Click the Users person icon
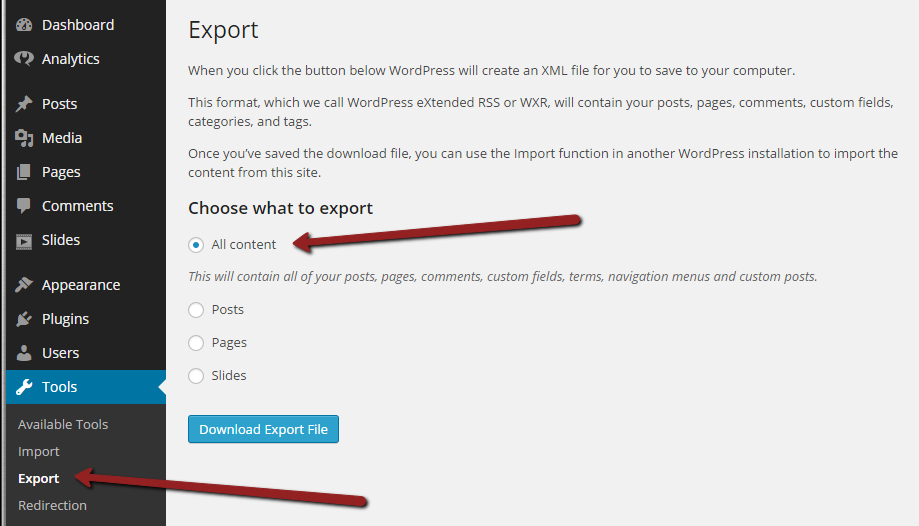 tap(24, 353)
